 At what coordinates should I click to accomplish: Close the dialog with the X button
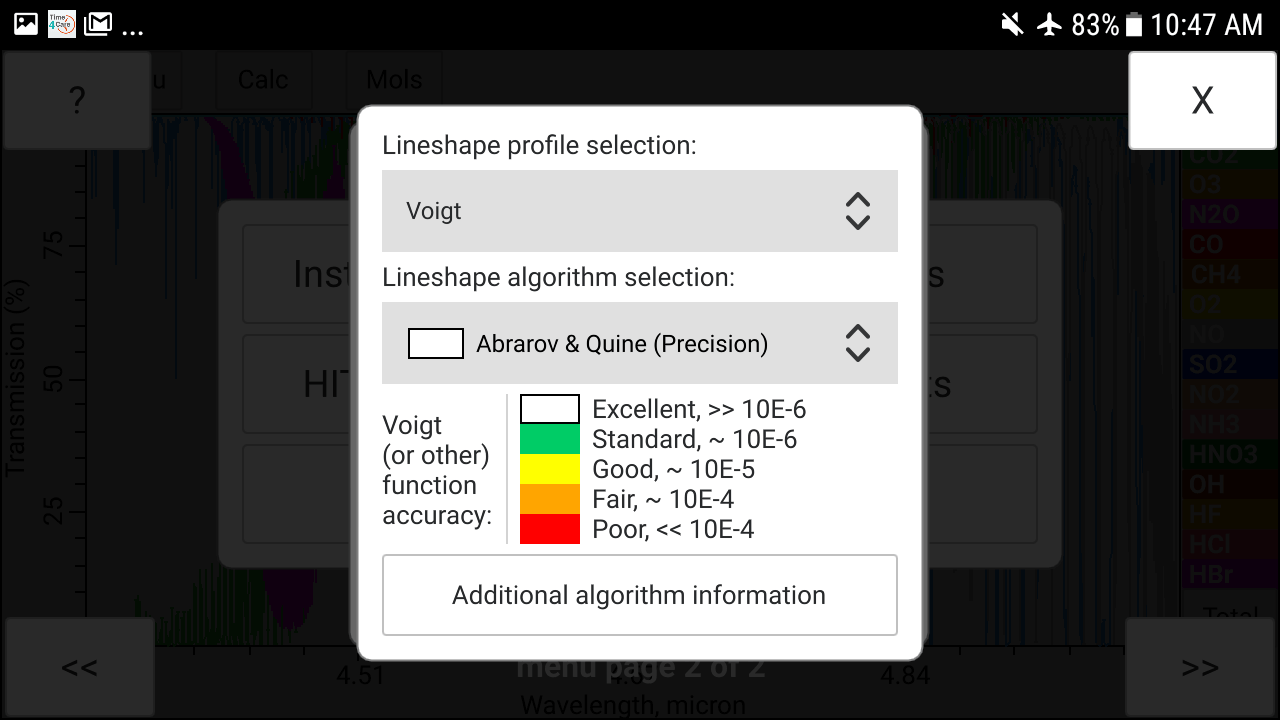(x=1202, y=100)
